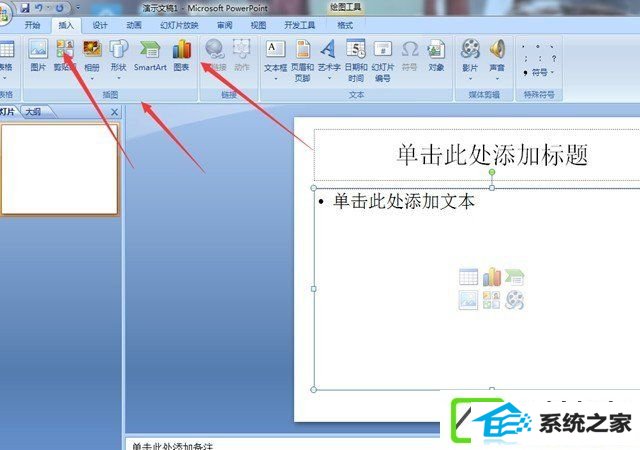Screen dimensions: 640x450
Task: Switch to the Home (开始) tab
Action: (x=32, y=25)
